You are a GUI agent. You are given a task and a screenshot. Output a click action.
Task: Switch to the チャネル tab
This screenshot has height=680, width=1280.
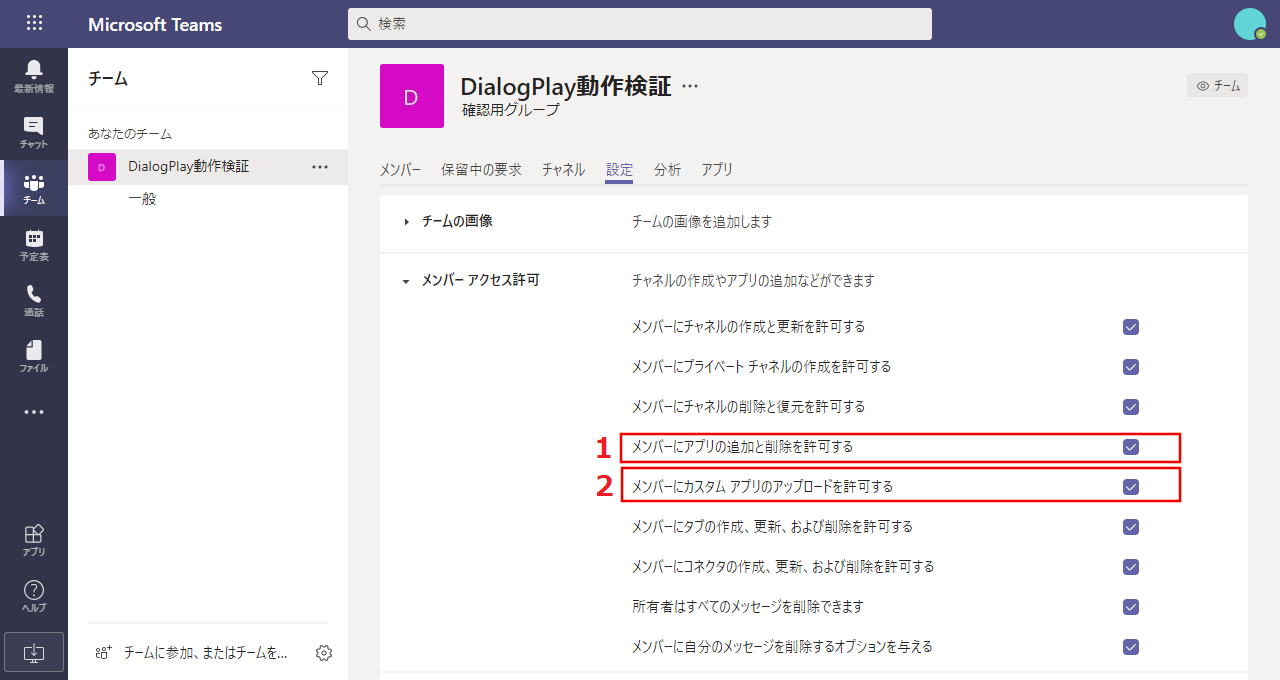564,170
